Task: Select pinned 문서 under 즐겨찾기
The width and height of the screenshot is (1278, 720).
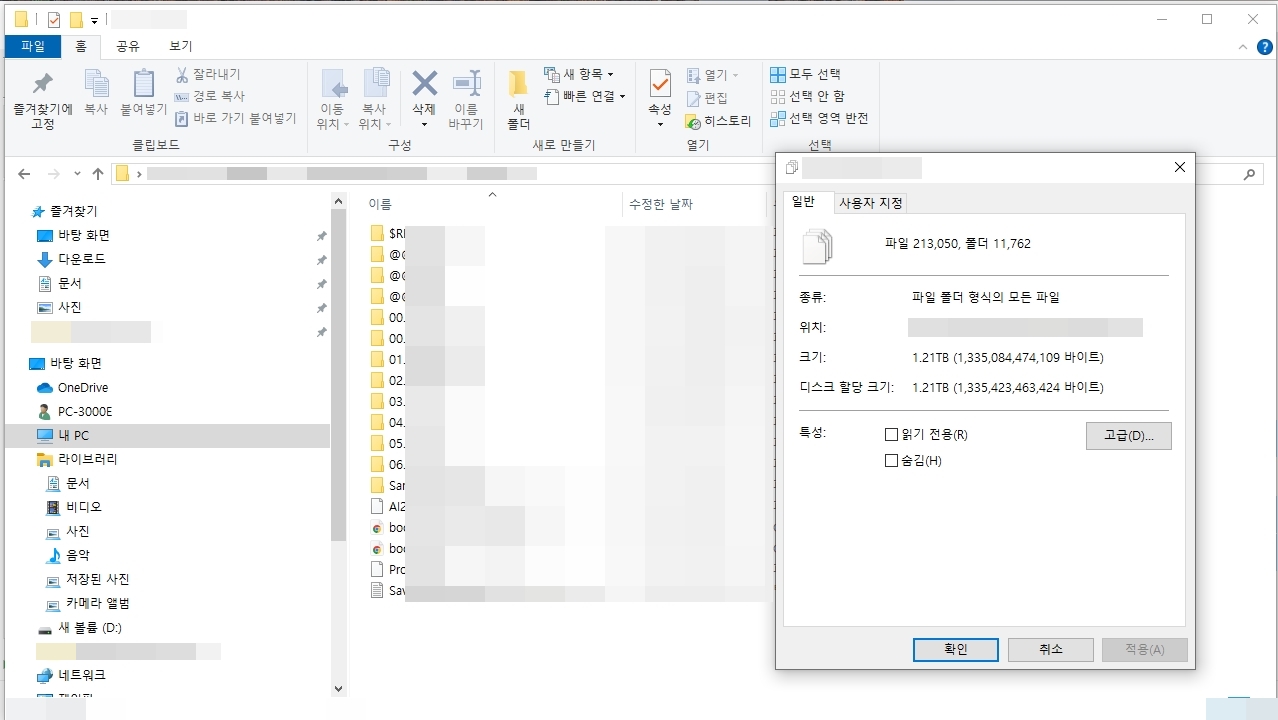Action: click(69, 284)
